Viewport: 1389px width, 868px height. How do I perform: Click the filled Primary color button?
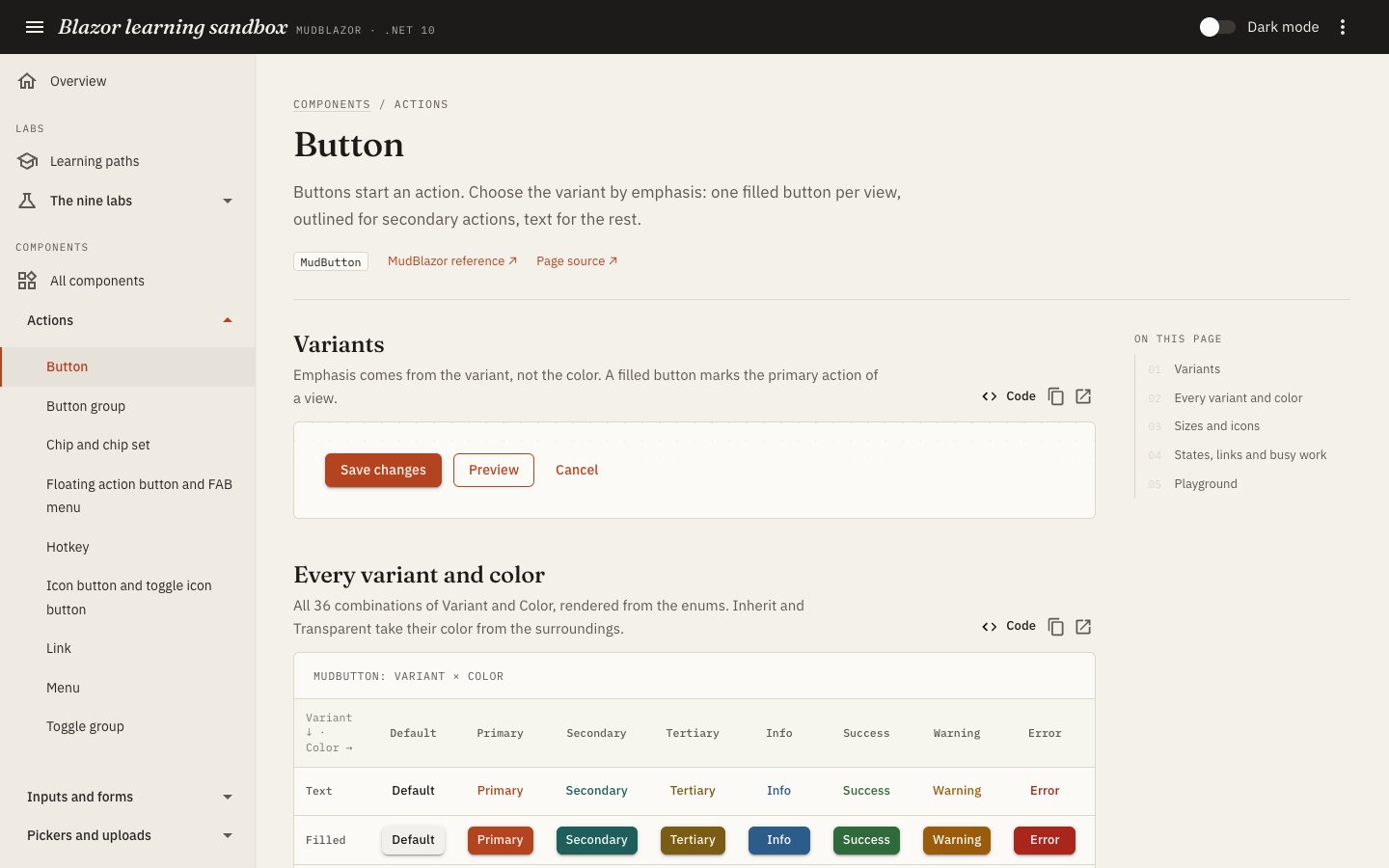click(500, 840)
